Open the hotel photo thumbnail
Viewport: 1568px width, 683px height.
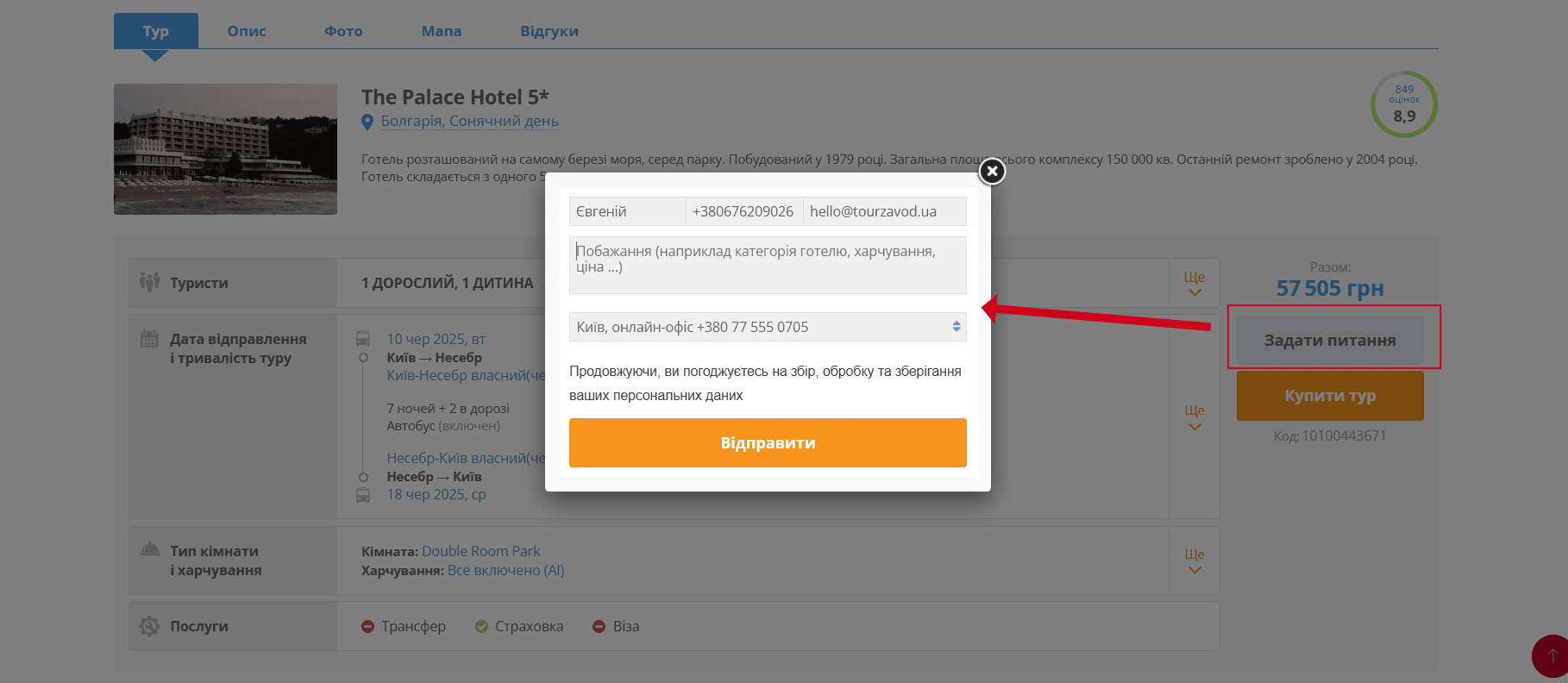point(225,149)
